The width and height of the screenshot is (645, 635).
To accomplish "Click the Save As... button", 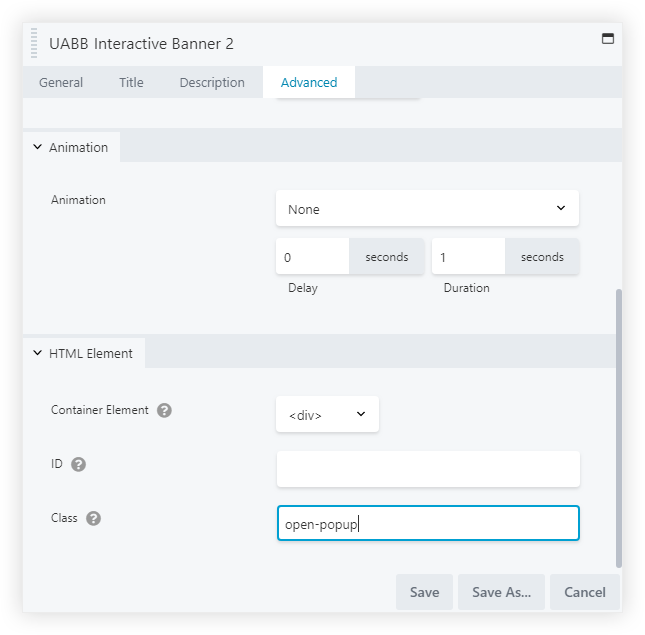I will click(x=502, y=592).
